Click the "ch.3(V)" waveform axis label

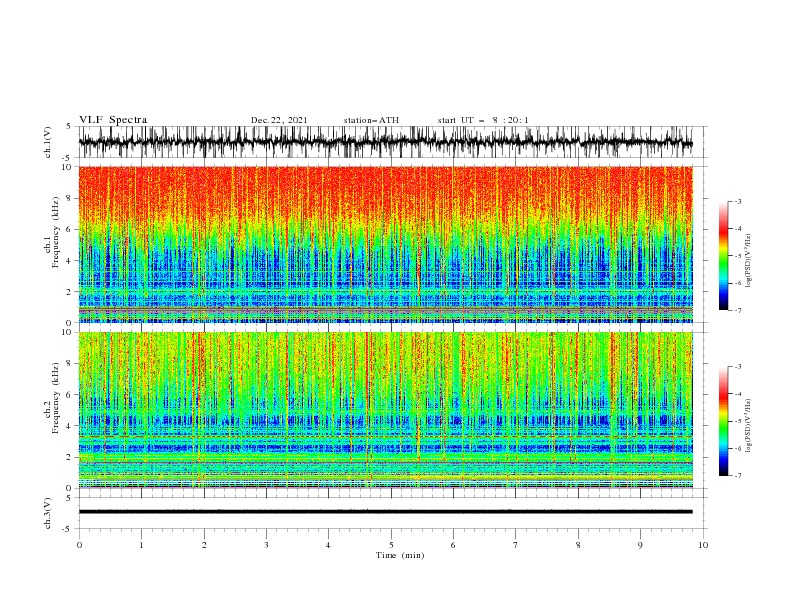tap(48, 513)
